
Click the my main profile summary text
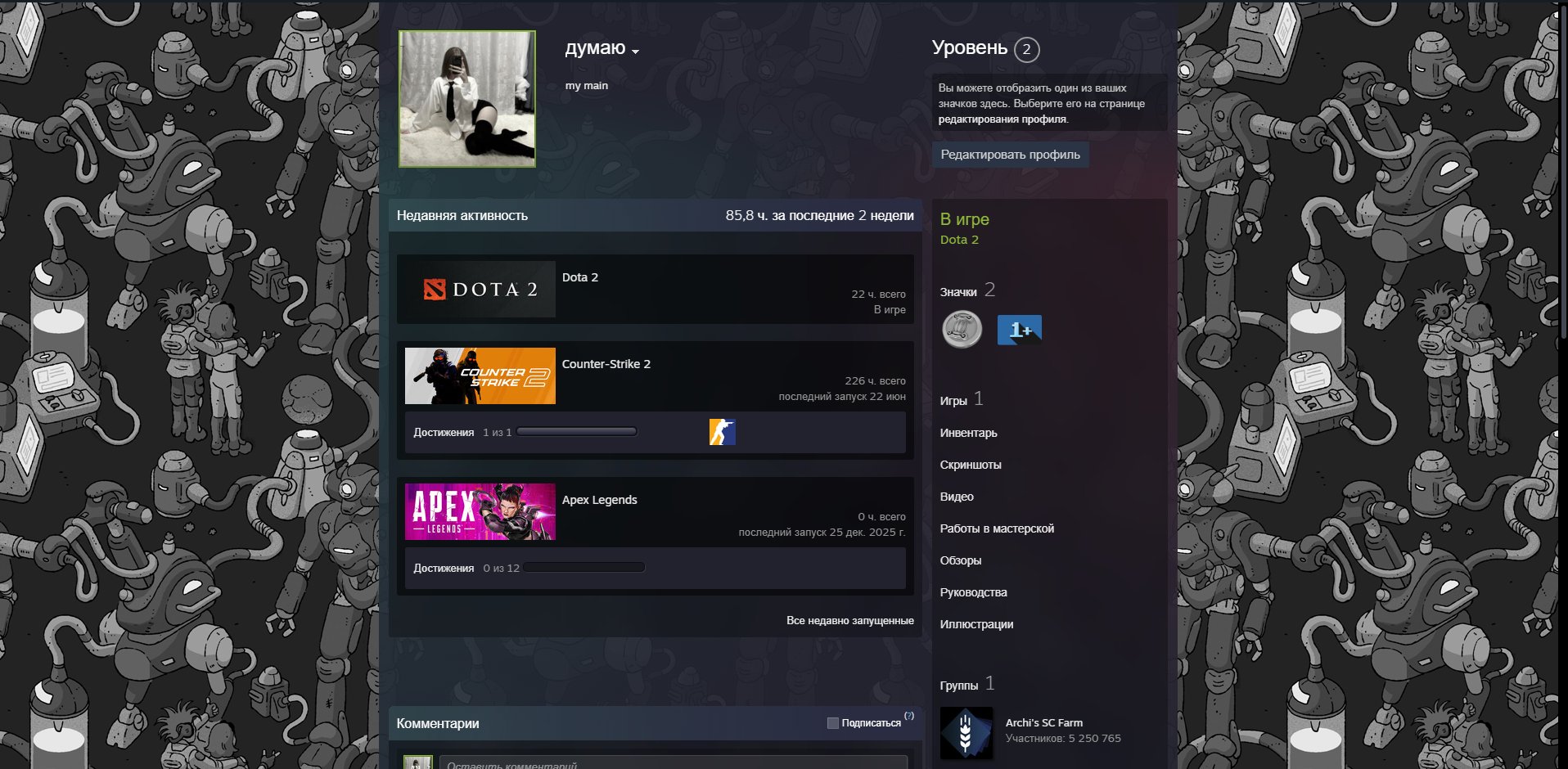(x=587, y=86)
